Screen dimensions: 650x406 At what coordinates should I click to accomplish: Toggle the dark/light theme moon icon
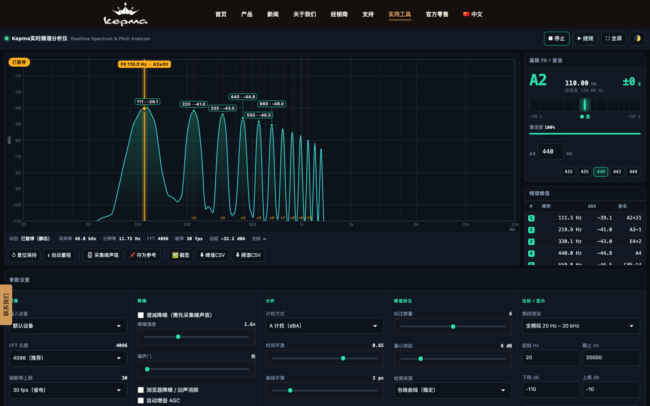pos(638,39)
